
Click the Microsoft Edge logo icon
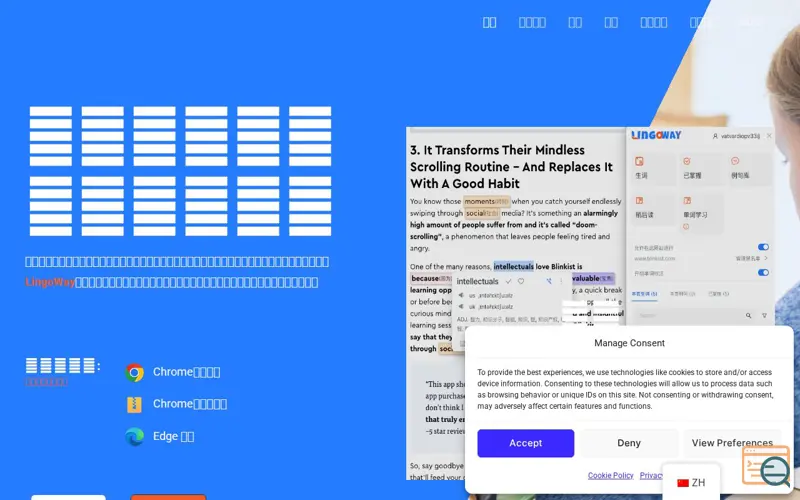(x=135, y=437)
